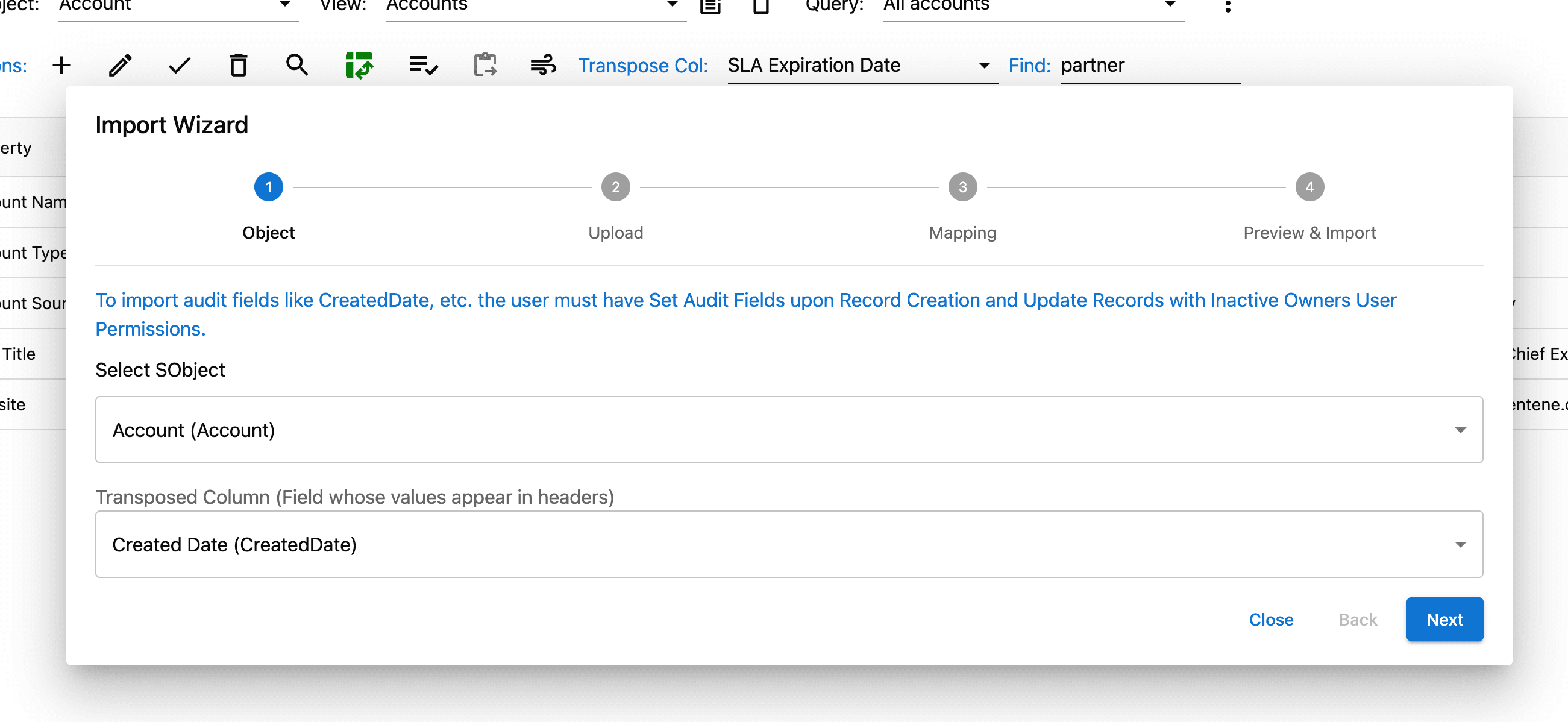Expand the Select SObject Account dropdown
The image size is (1568, 722).
(789, 430)
